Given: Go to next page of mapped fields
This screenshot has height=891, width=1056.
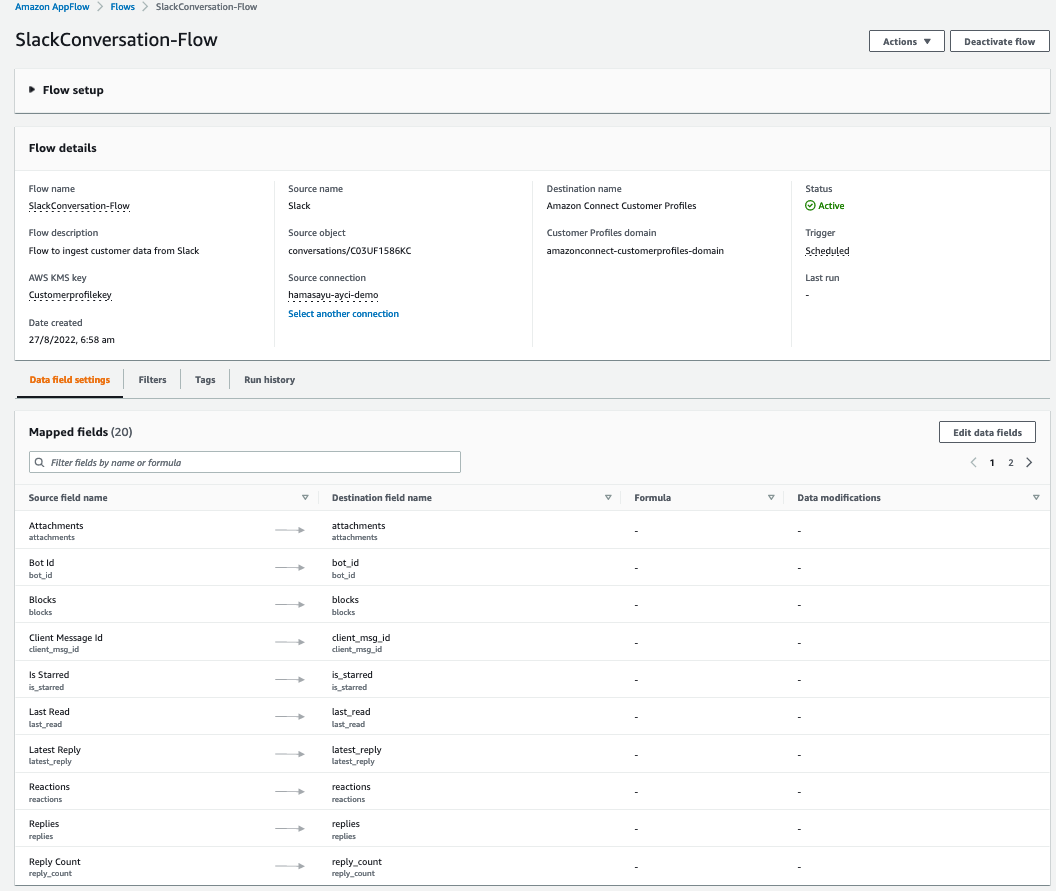Looking at the screenshot, I should point(1030,463).
